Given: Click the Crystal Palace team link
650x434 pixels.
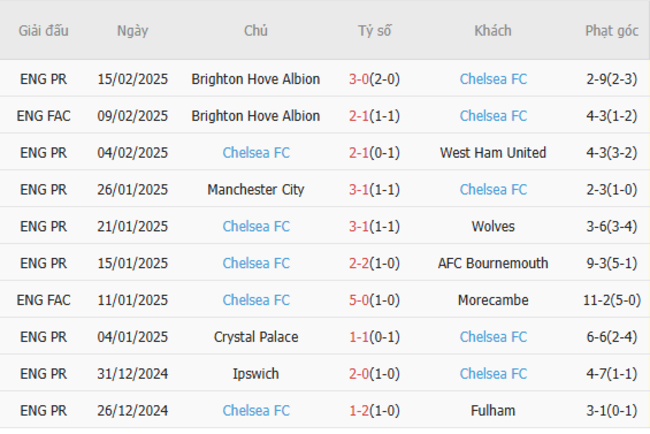Looking at the screenshot, I should click(256, 337).
